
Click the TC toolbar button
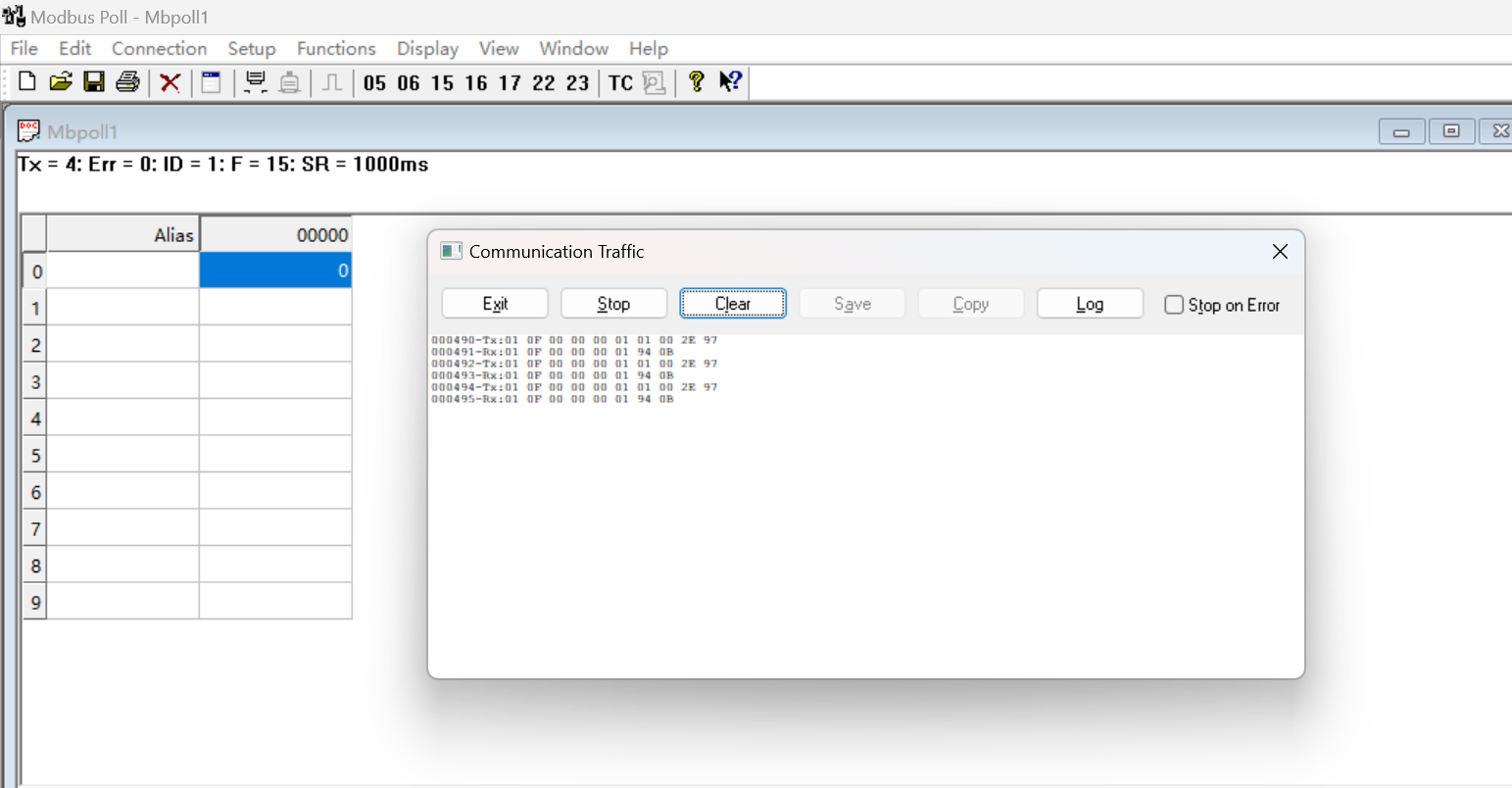tap(621, 83)
